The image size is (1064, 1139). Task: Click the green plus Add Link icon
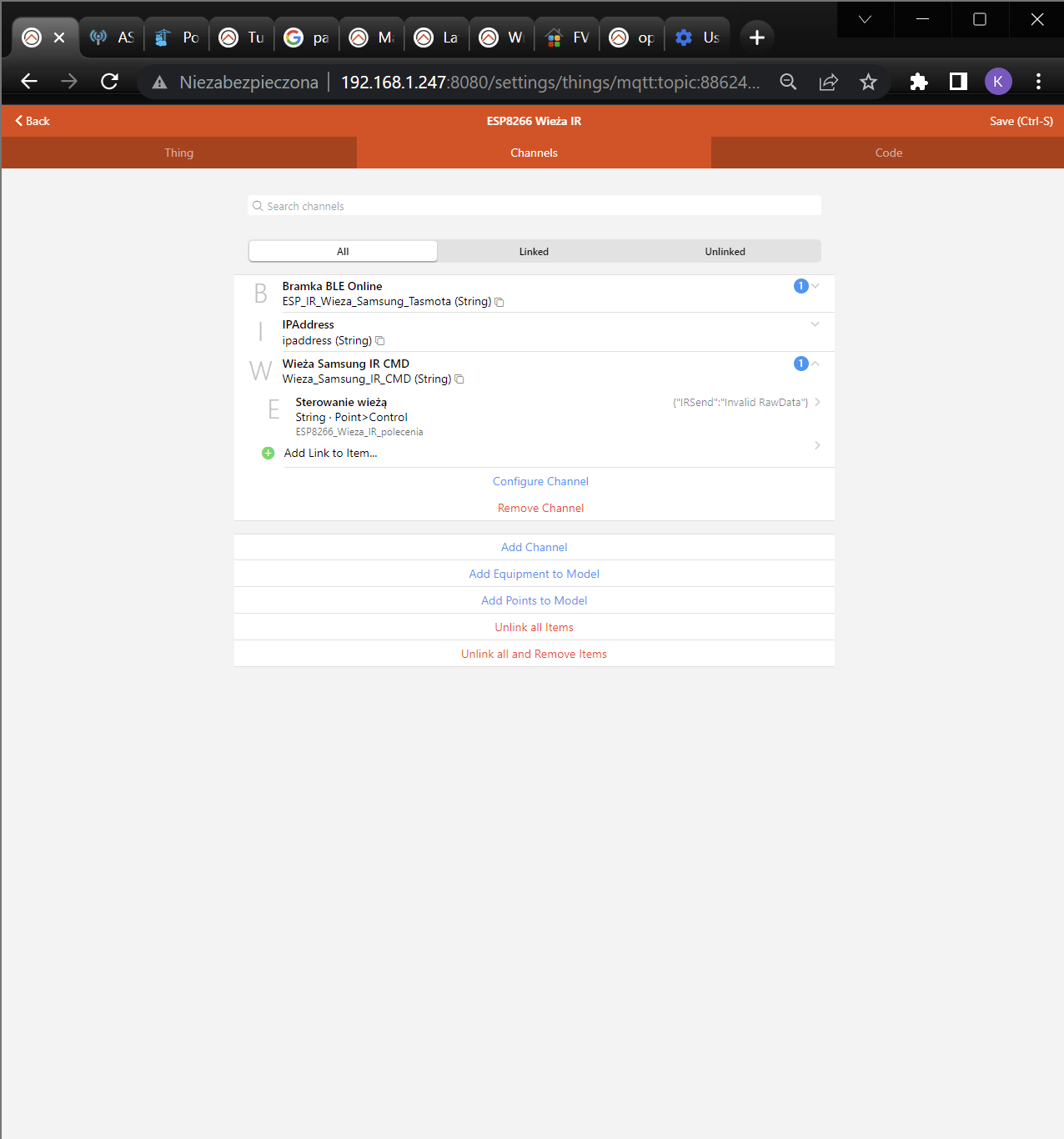(x=268, y=453)
